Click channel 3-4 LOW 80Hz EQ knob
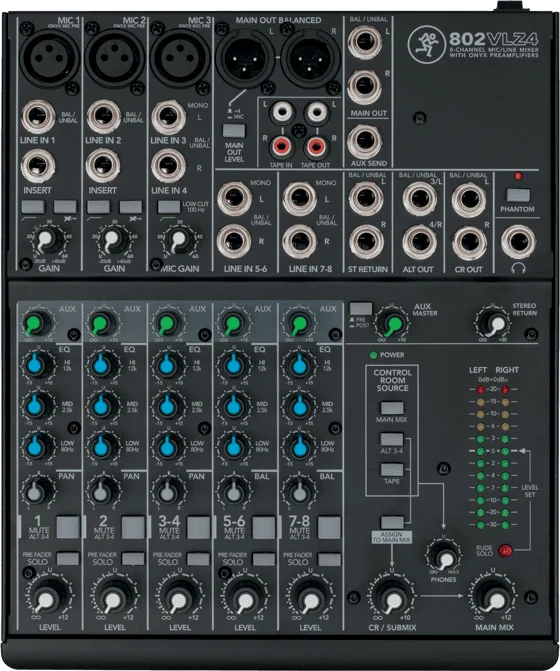560x671 pixels. click(168, 446)
